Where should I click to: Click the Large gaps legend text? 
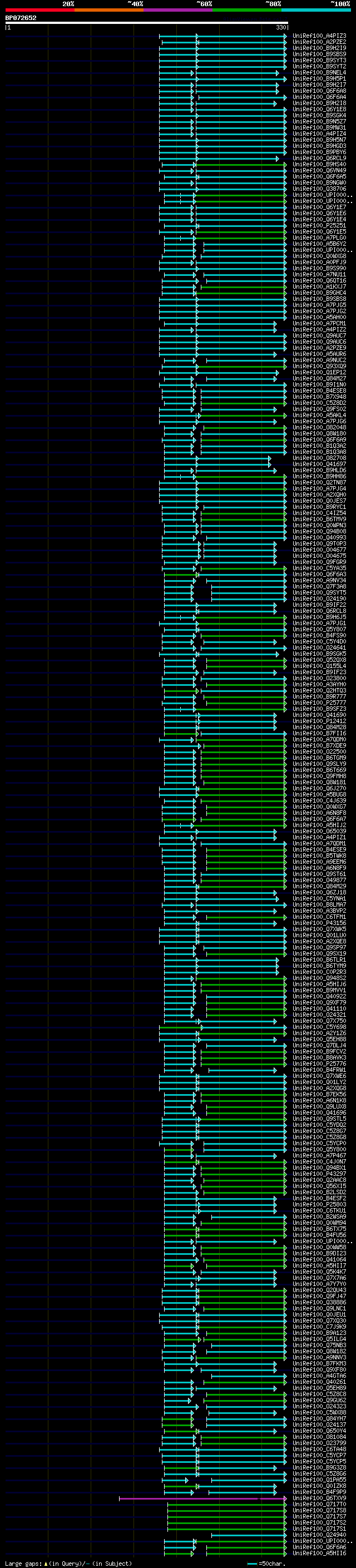coord(68,1563)
